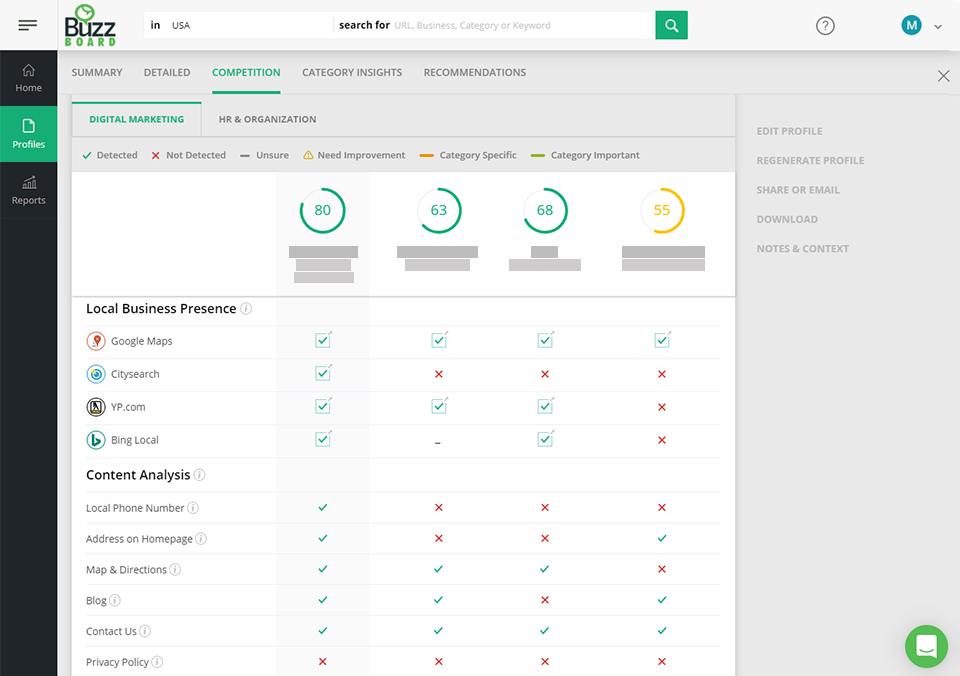
Task: Open the chat support bubble
Action: pos(926,646)
